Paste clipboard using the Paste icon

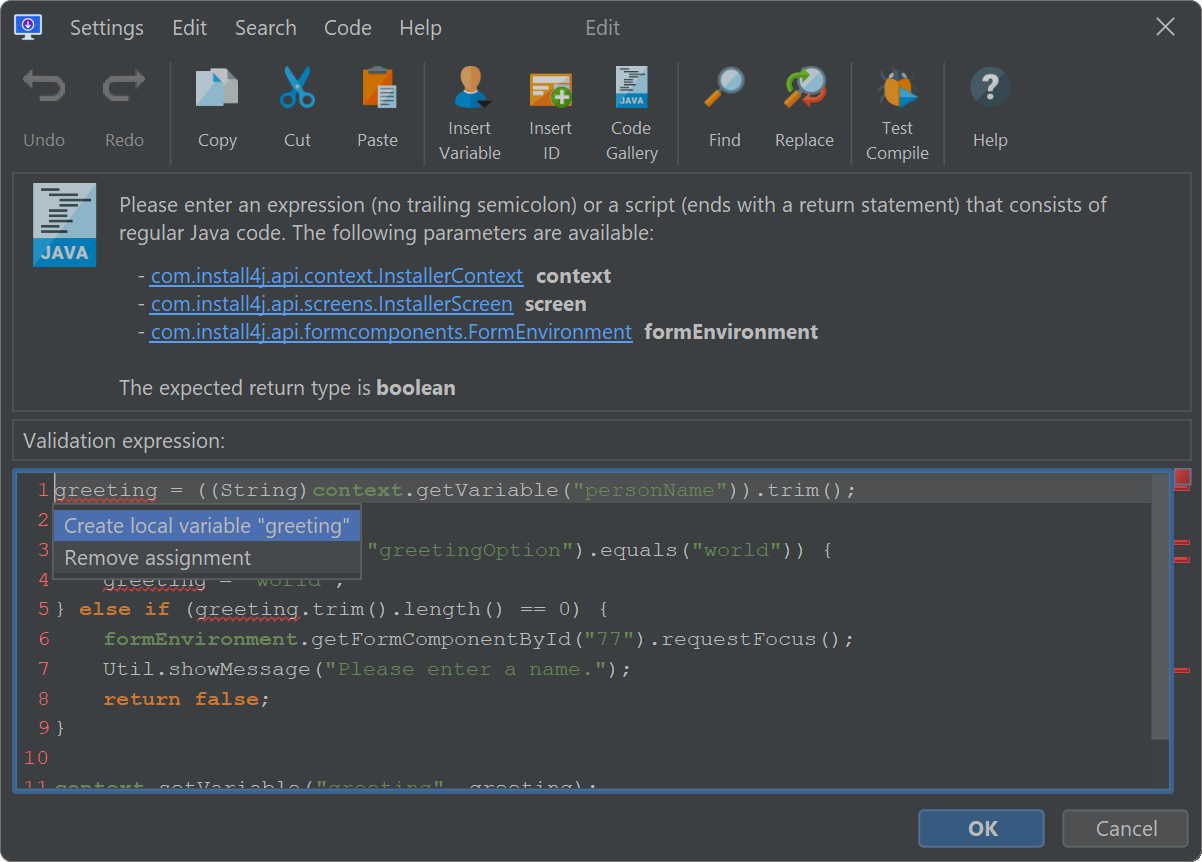378,88
